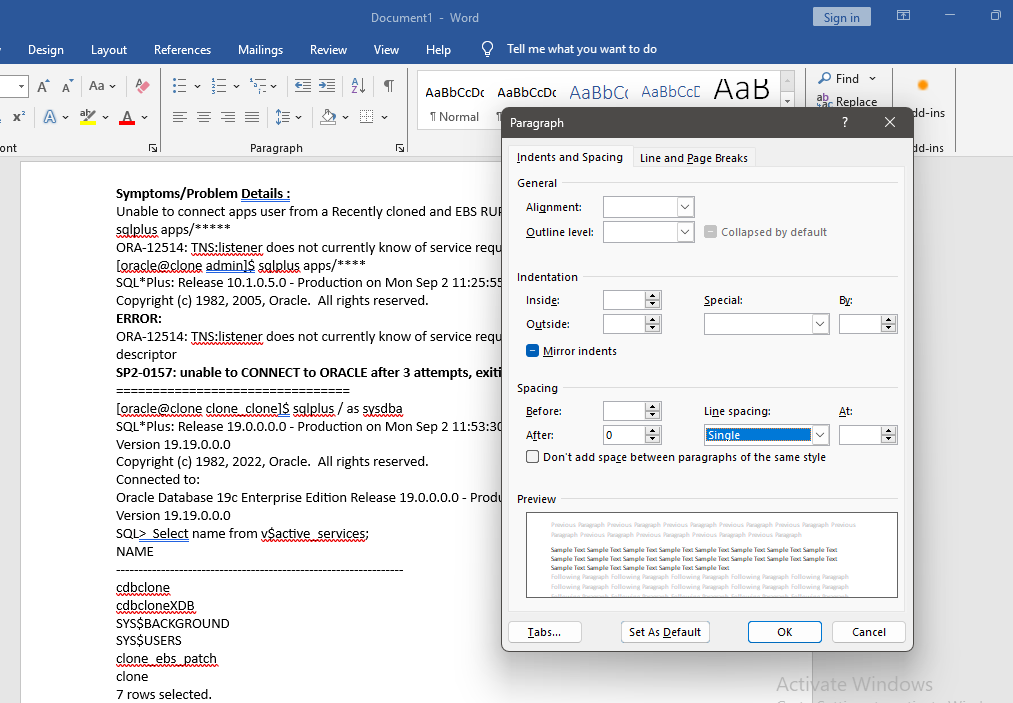Enable Don't add space between paragraphs checkbox
1013x703 pixels.
[x=533, y=457]
